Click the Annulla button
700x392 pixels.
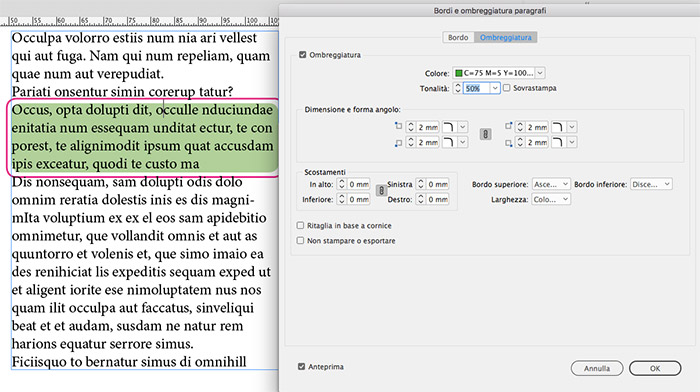point(597,368)
